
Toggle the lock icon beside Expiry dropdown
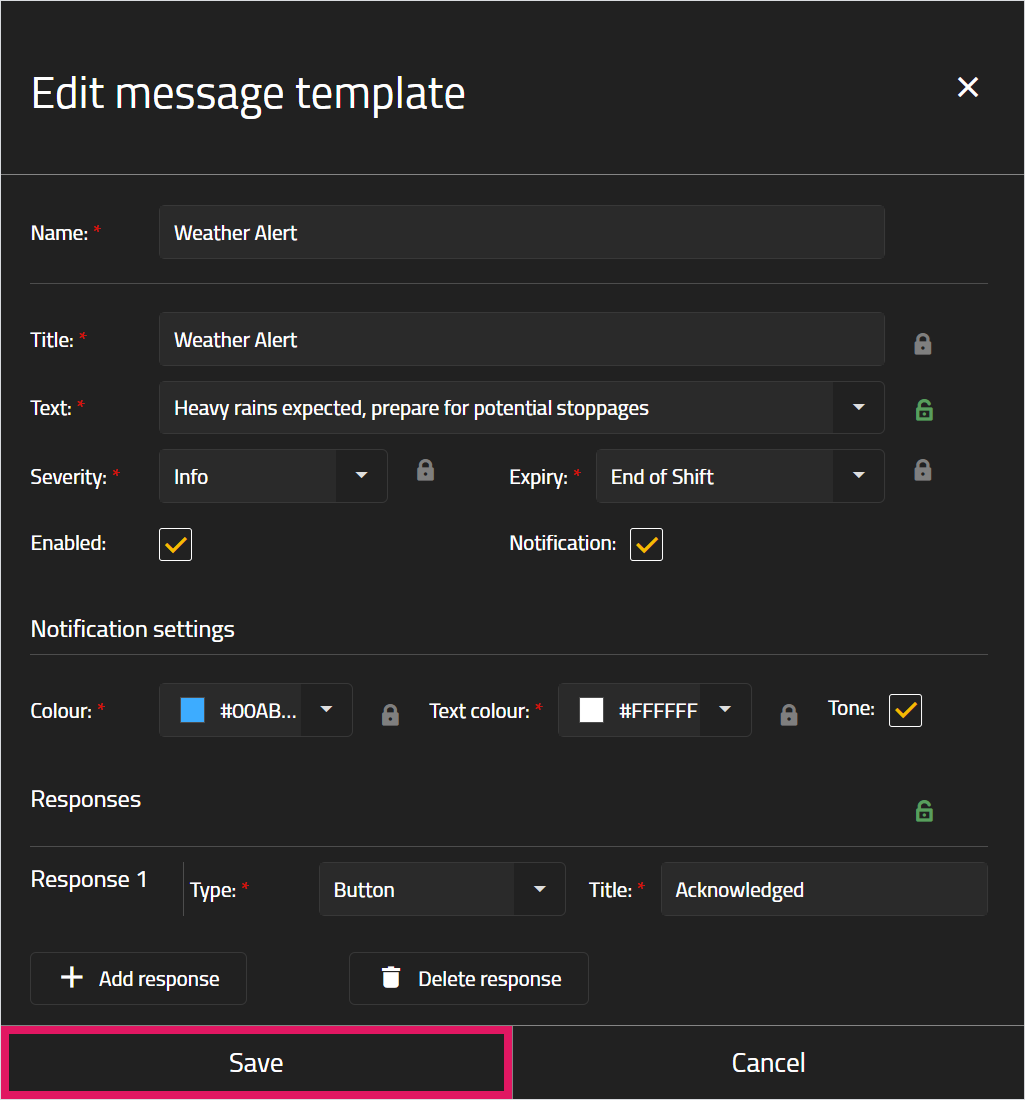click(x=923, y=470)
